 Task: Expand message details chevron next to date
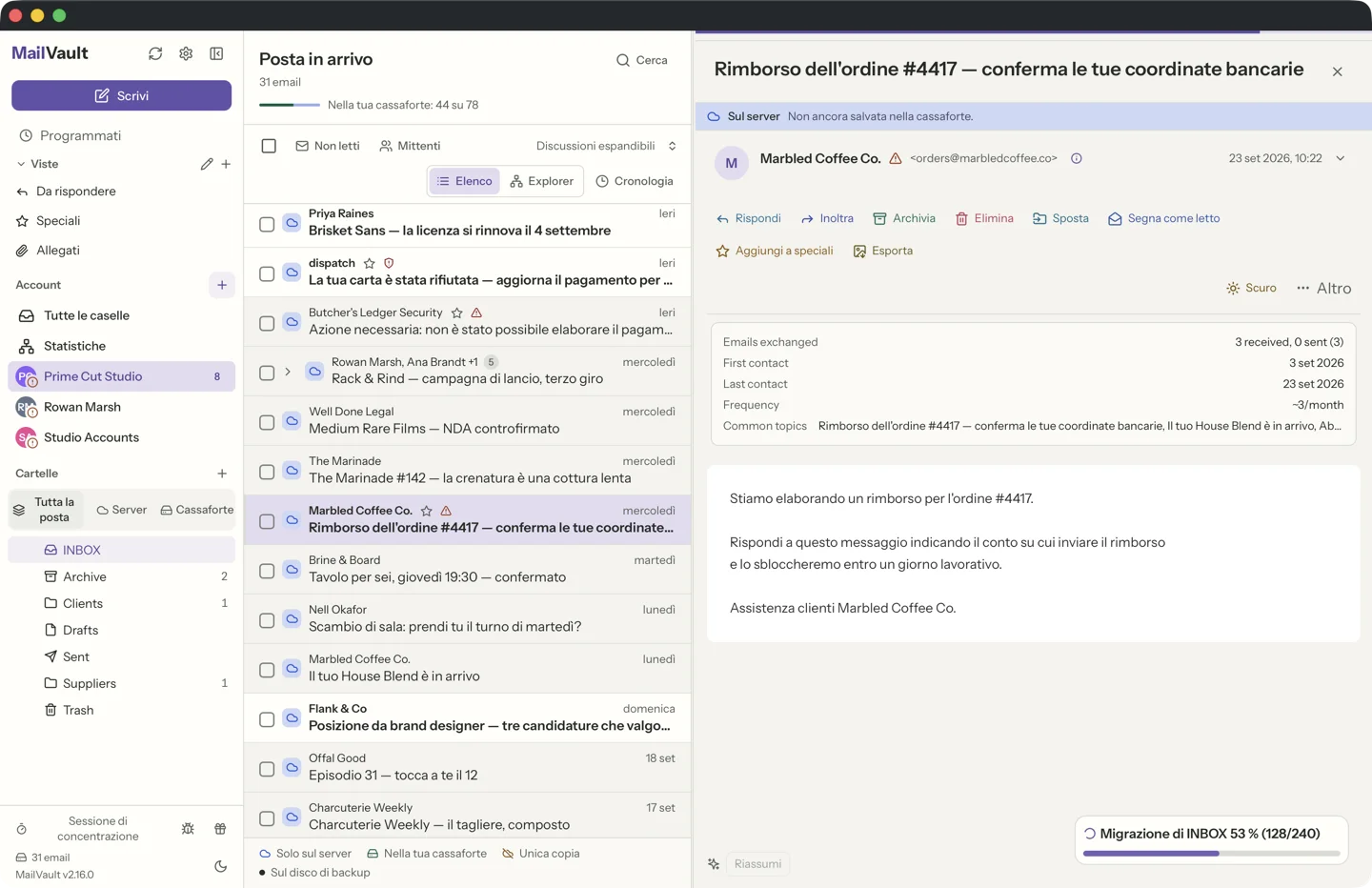pyautogui.click(x=1341, y=158)
